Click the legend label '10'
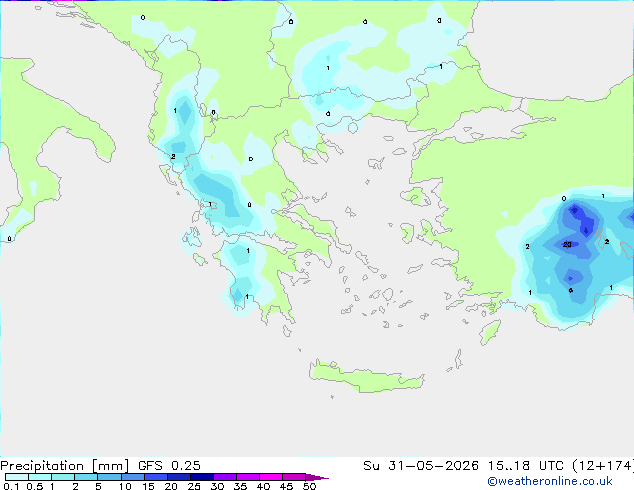The height and width of the screenshot is (490, 634). (x=125, y=486)
